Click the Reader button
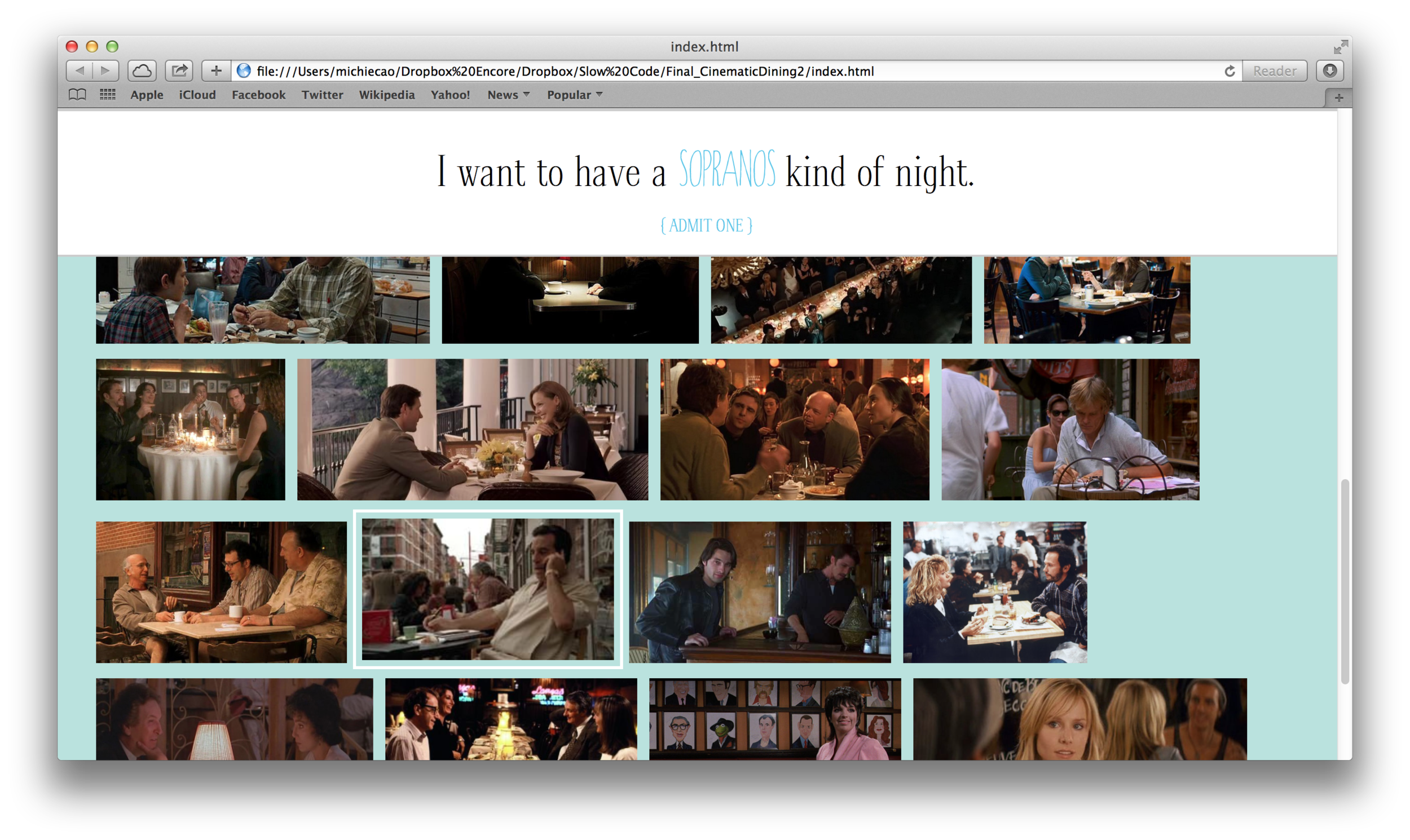The image size is (1410, 840). (x=1275, y=71)
